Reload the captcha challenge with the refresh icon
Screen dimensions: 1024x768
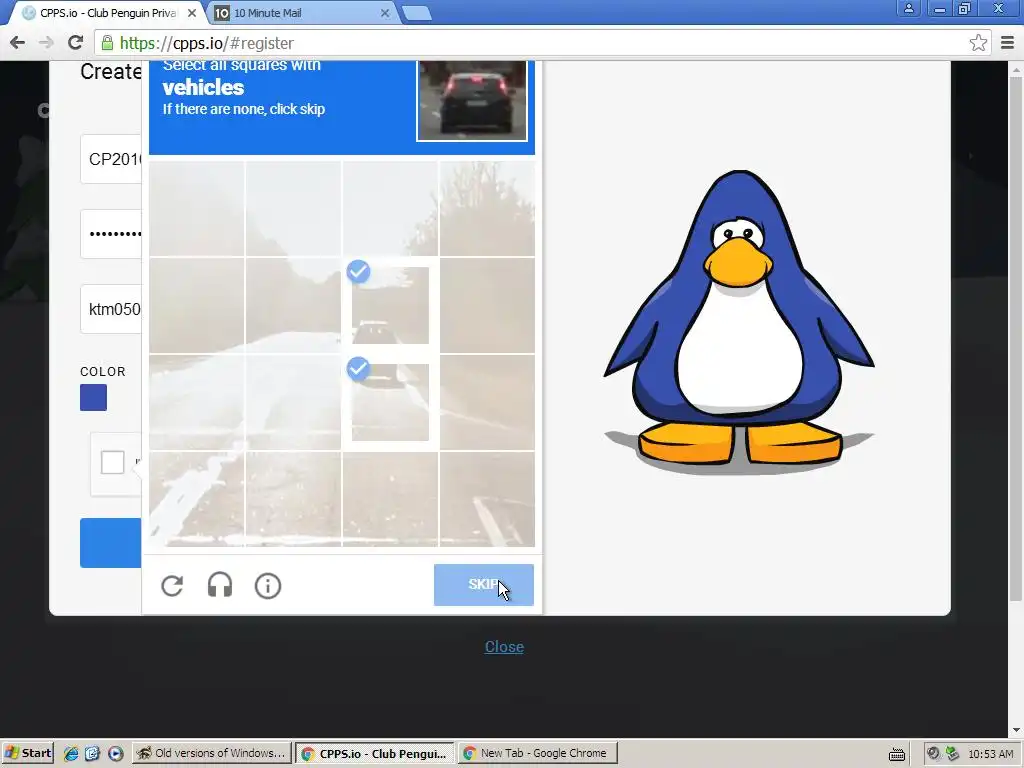pyautogui.click(x=172, y=585)
